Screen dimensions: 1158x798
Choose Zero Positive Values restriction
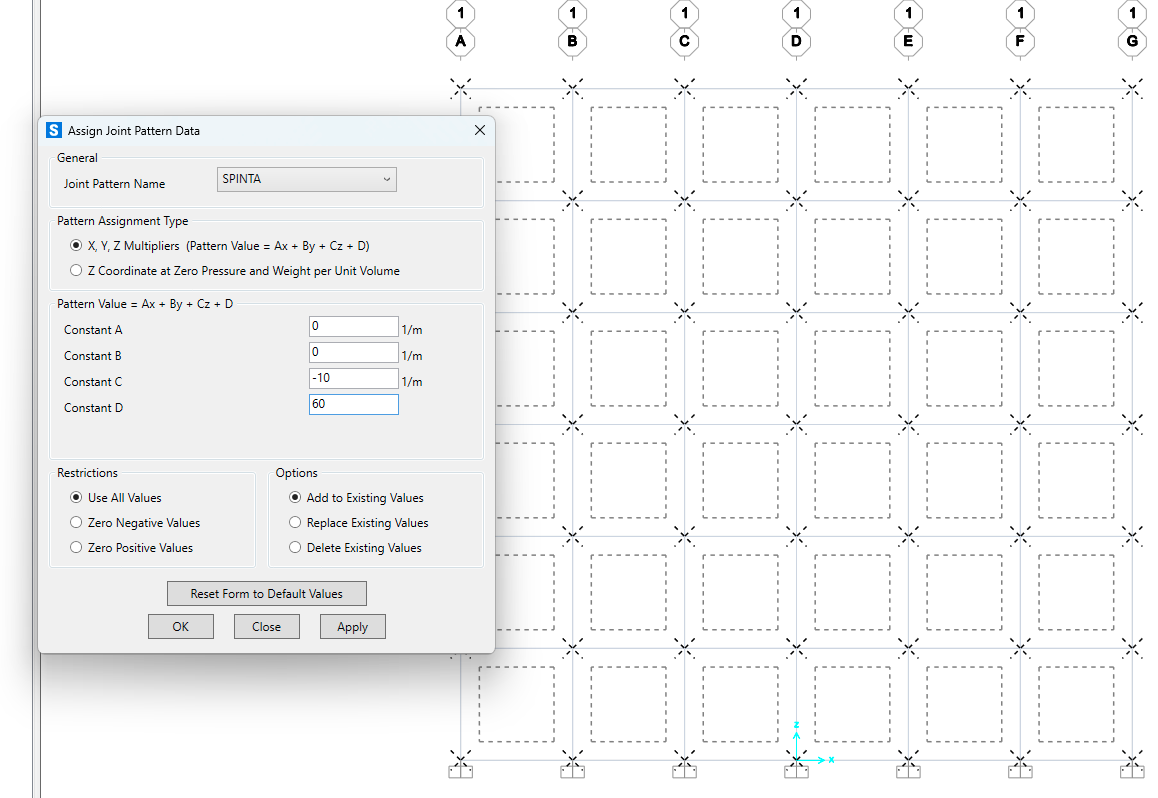tap(76, 548)
